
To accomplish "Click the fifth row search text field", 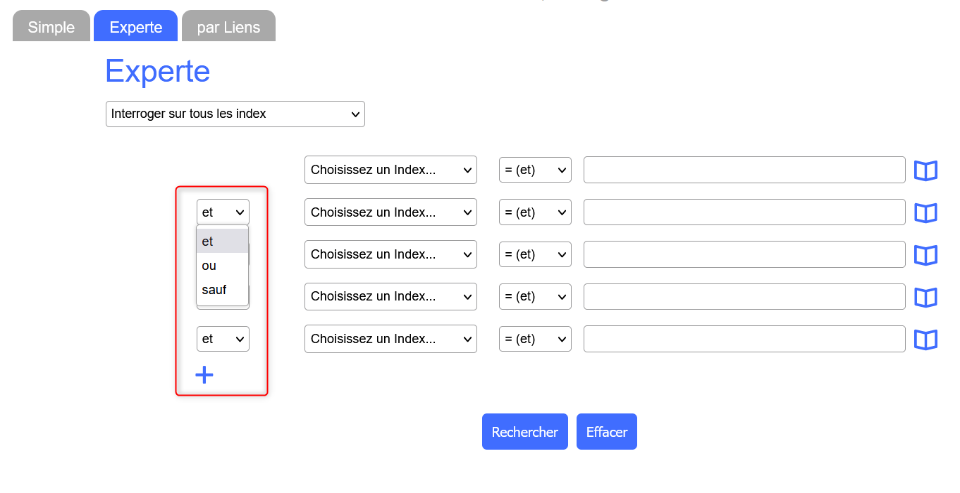I will (744, 340).
